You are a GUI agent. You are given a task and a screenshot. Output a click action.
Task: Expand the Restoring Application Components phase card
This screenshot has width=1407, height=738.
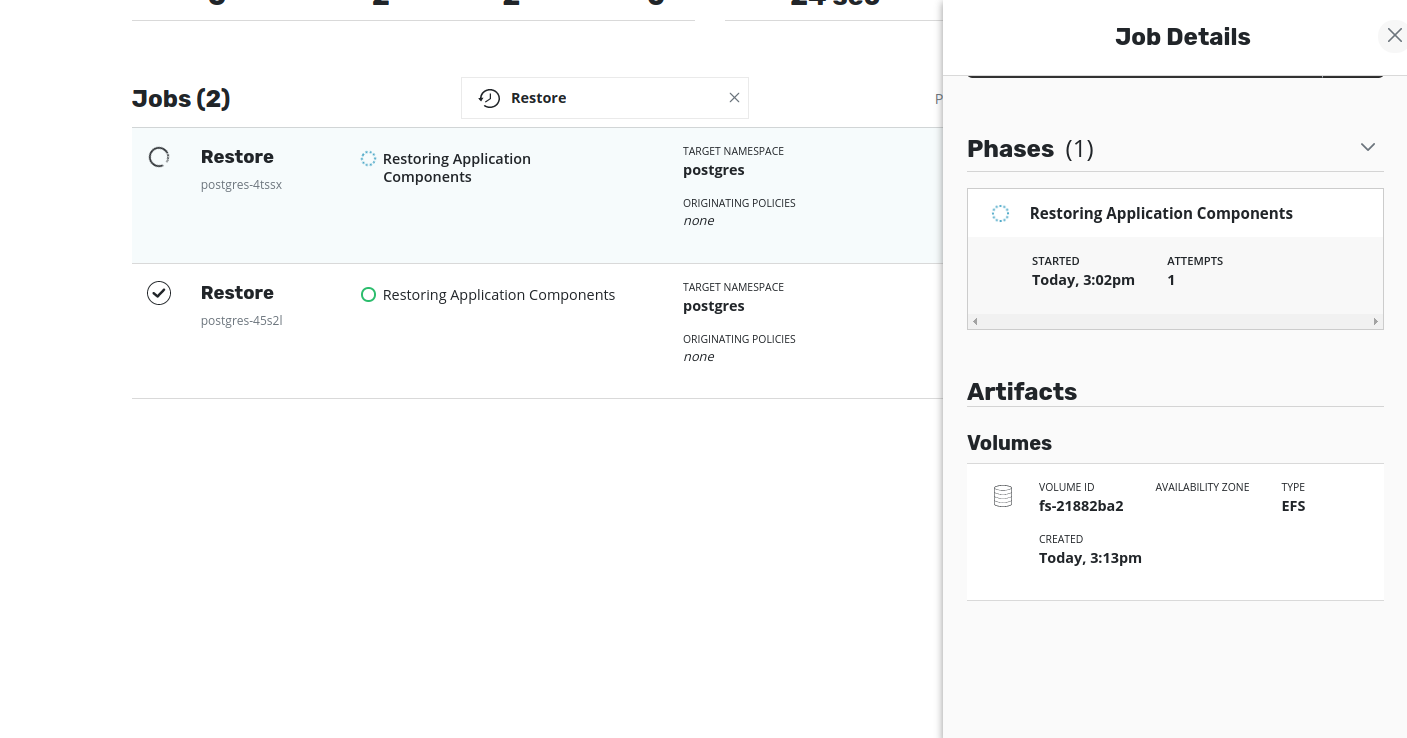pyautogui.click(x=1160, y=213)
